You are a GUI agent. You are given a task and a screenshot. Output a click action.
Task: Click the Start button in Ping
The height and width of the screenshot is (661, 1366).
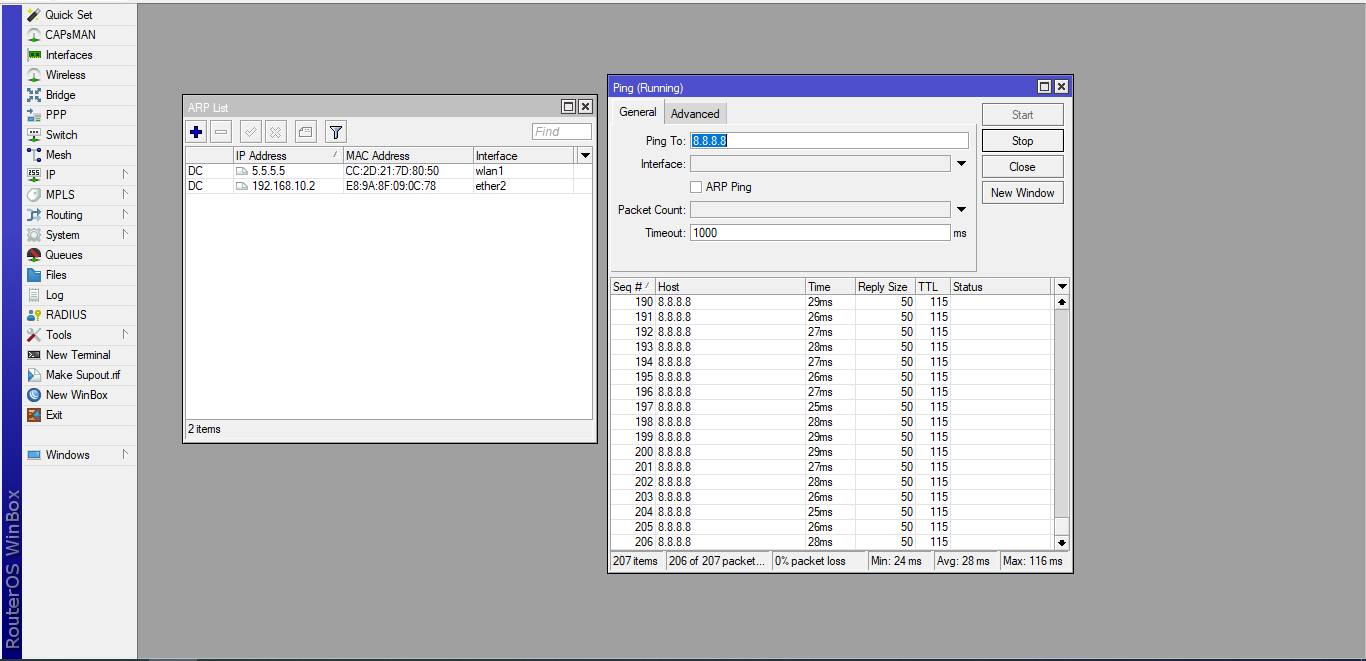click(1022, 115)
